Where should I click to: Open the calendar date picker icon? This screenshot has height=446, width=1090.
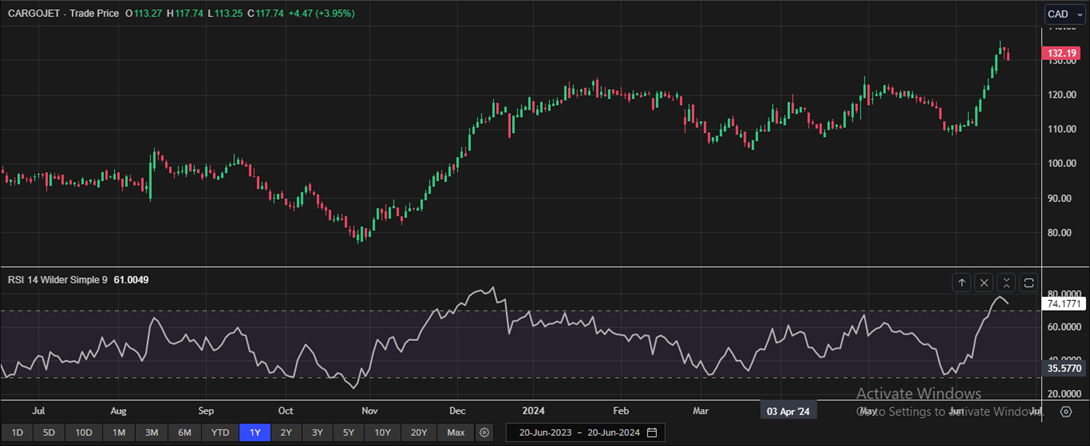tap(652, 432)
